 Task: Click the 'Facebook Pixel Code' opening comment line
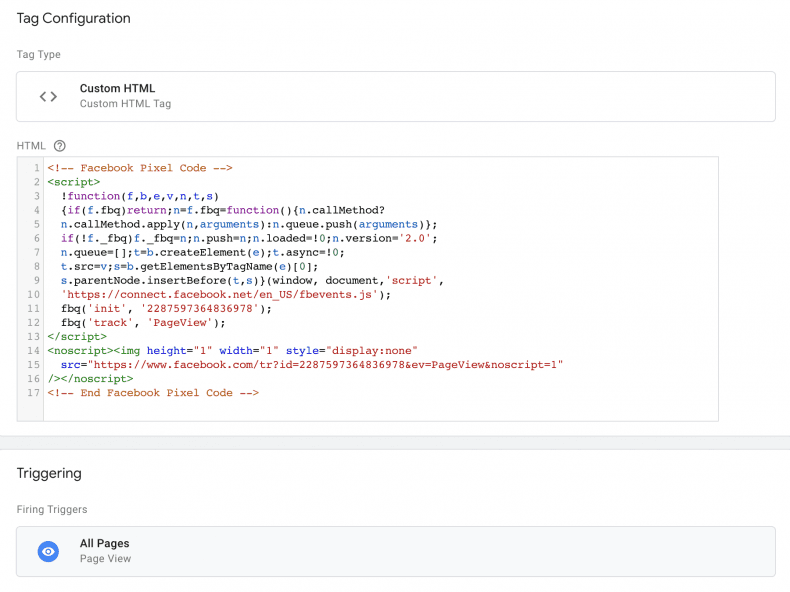coord(140,168)
